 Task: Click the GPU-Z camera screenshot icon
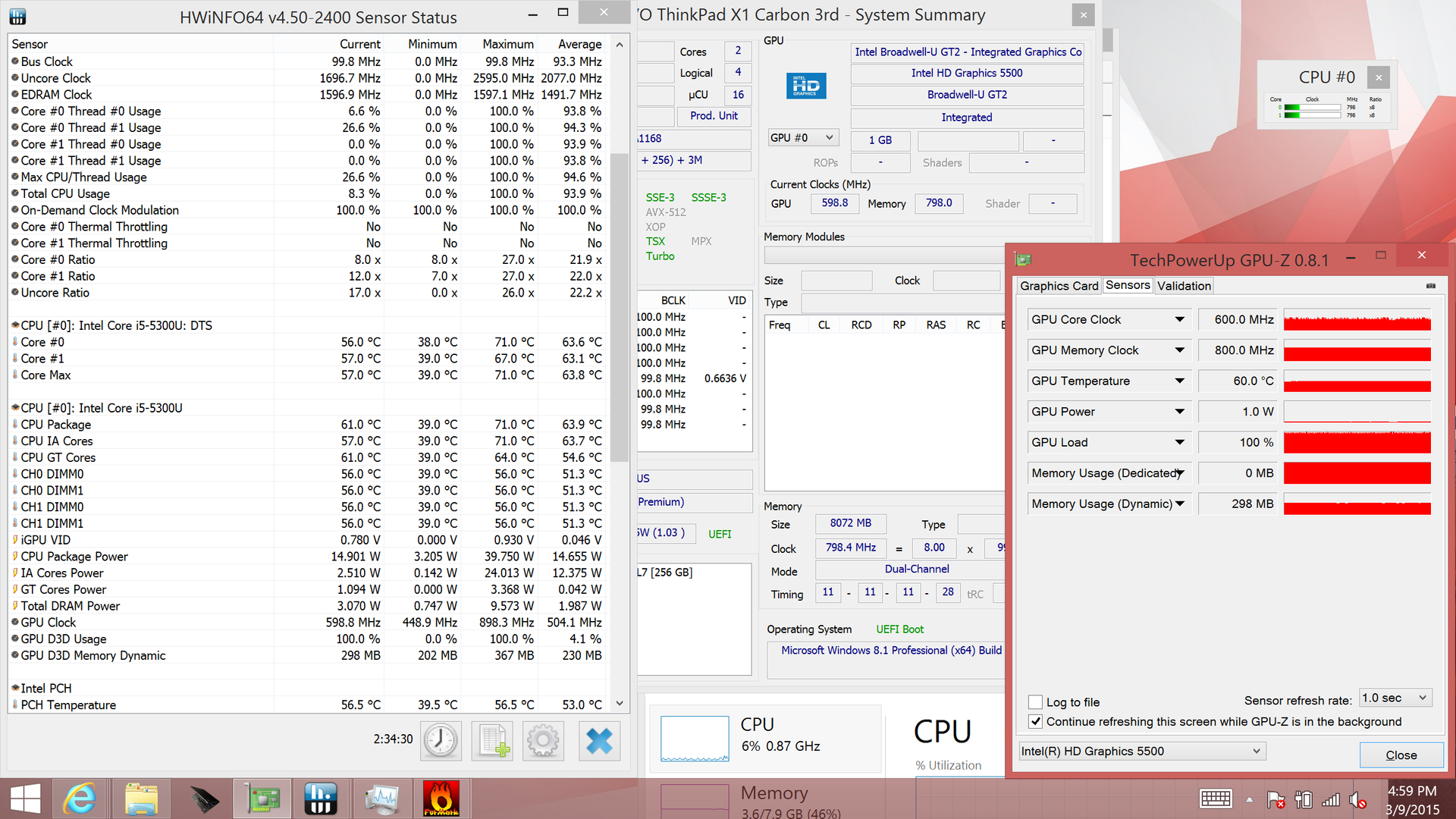[x=1430, y=286]
